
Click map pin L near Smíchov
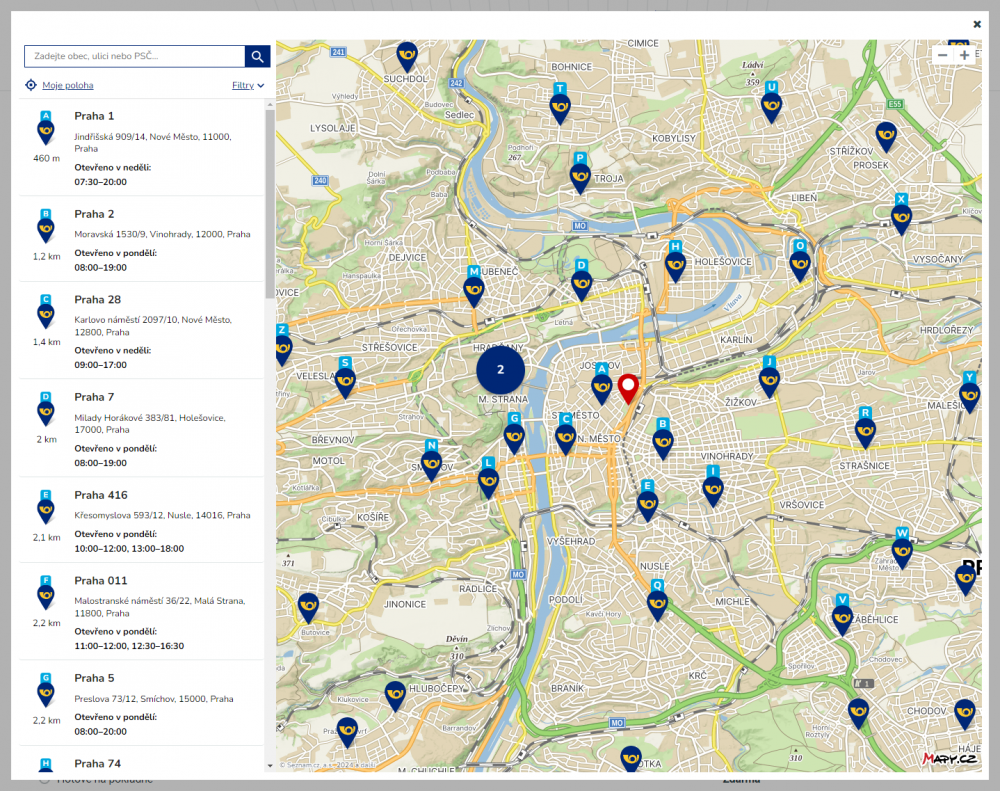click(x=488, y=478)
